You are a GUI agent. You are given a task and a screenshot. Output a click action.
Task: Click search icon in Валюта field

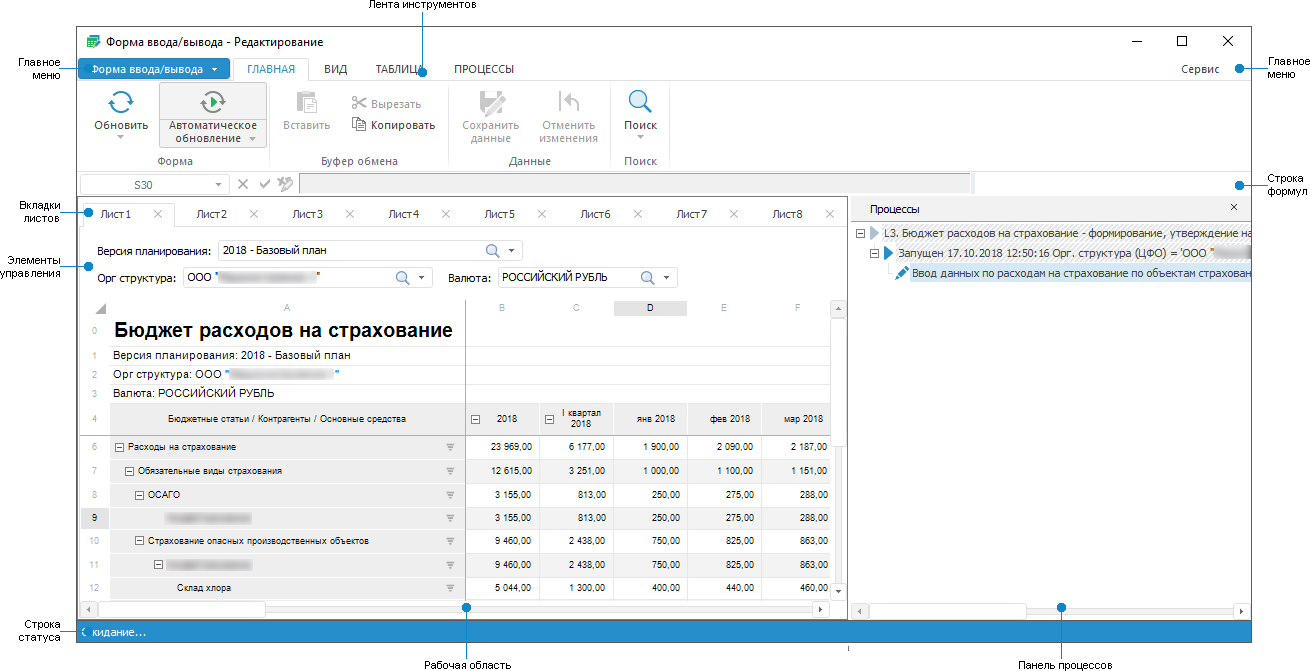tap(647, 278)
